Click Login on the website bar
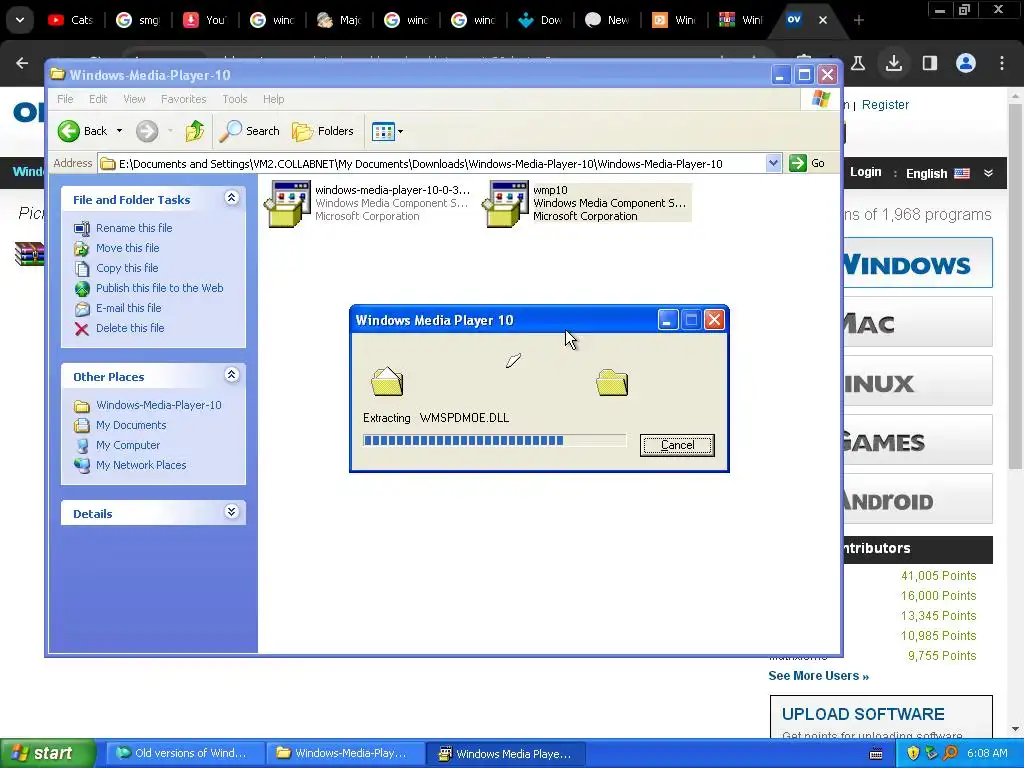Screen dimensions: 1024x768 pos(865,172)
